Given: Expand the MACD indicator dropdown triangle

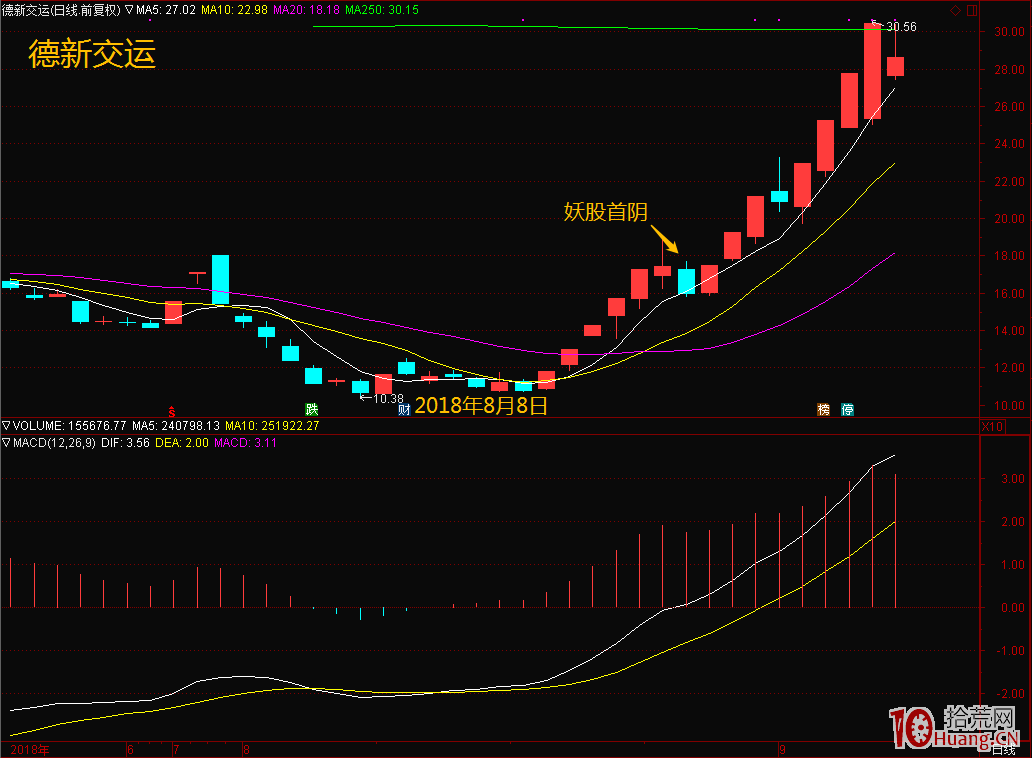Looking at the screenshot, I should [x=6, y=443].
